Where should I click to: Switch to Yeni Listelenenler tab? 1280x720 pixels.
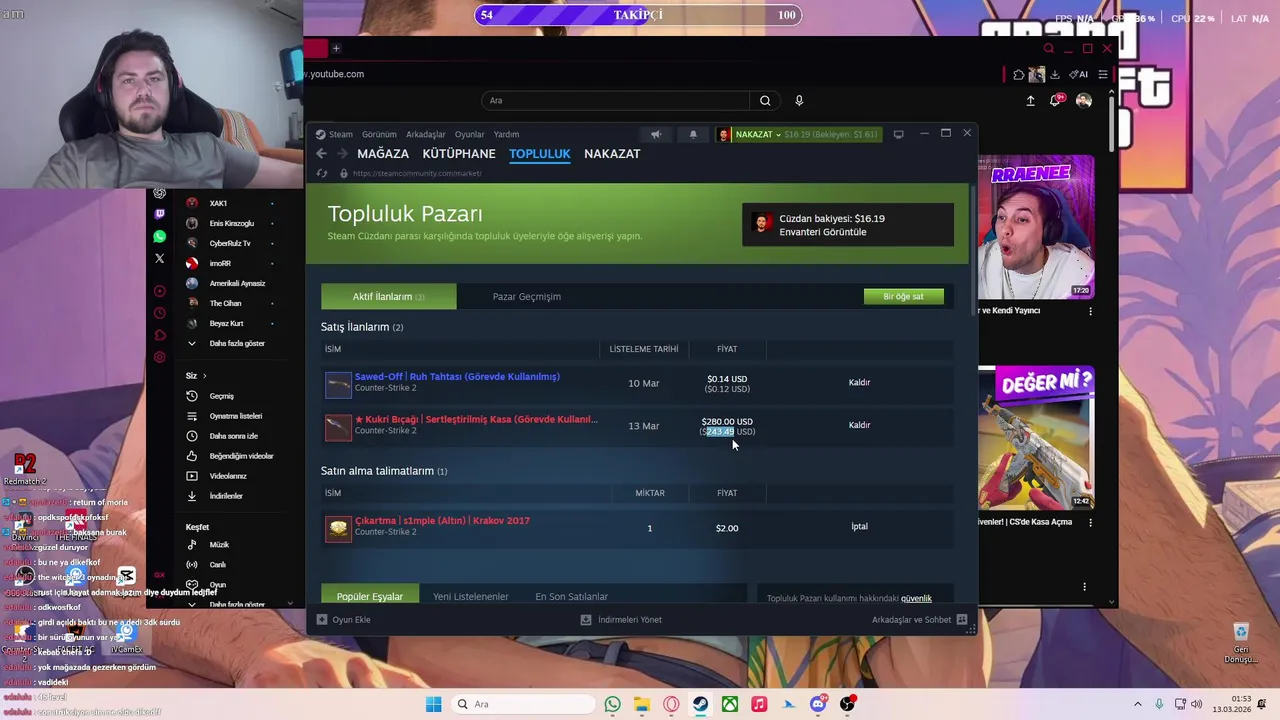point(471,597)
